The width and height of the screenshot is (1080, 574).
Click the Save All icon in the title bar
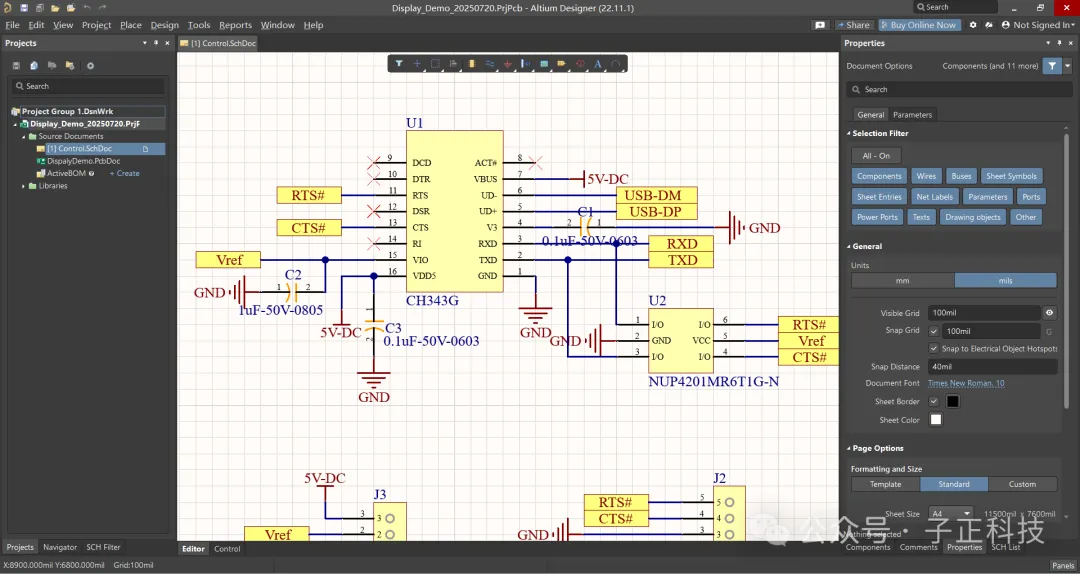(x=39, y=8)
